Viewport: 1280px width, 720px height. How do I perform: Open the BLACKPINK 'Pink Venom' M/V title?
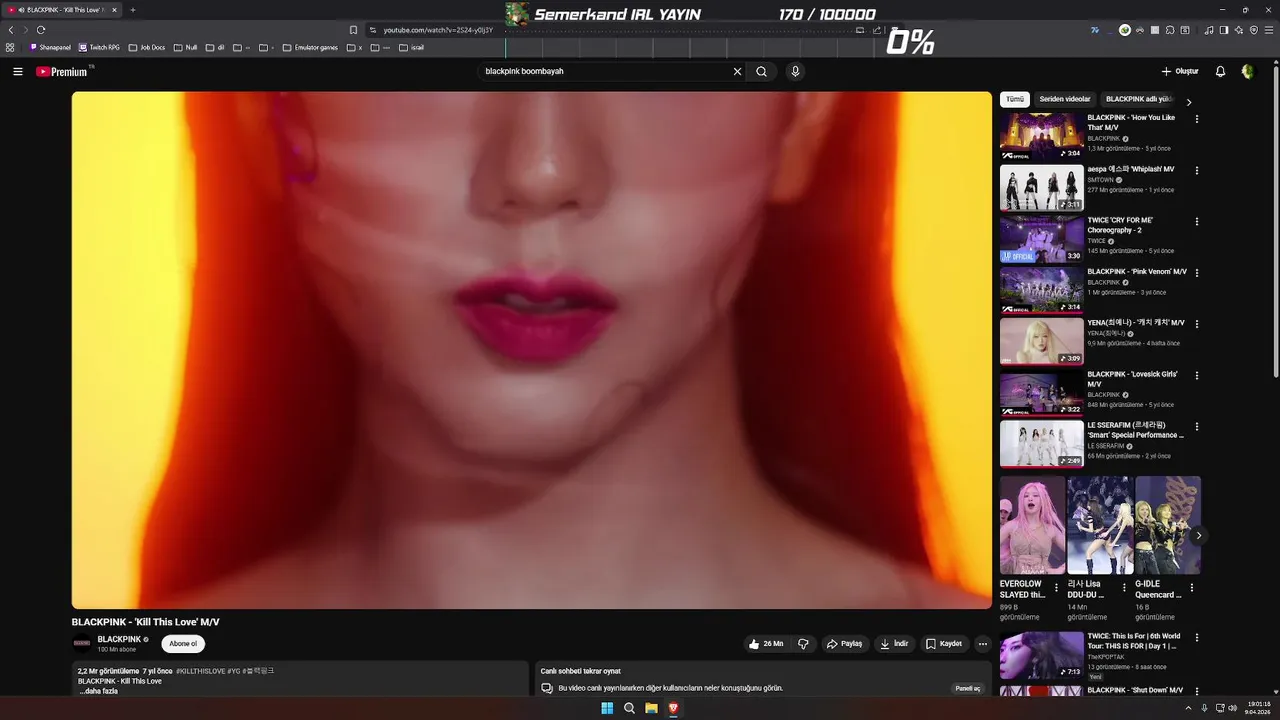pos(1137,271)
